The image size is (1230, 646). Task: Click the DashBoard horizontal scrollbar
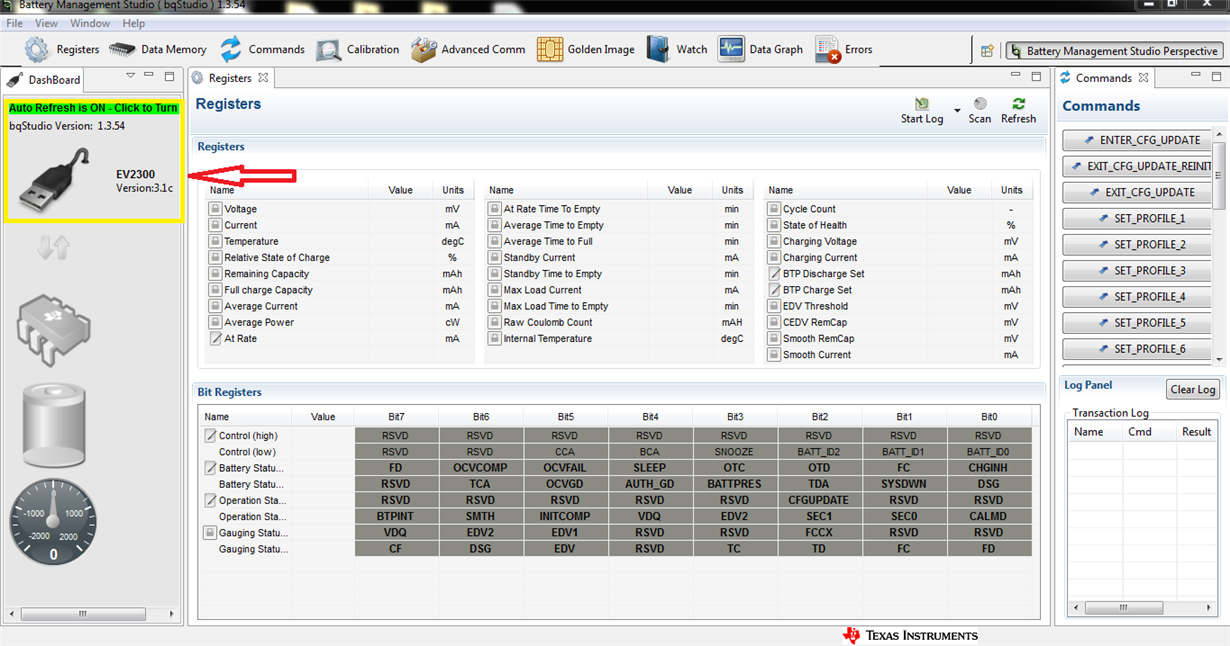(92, 614)
